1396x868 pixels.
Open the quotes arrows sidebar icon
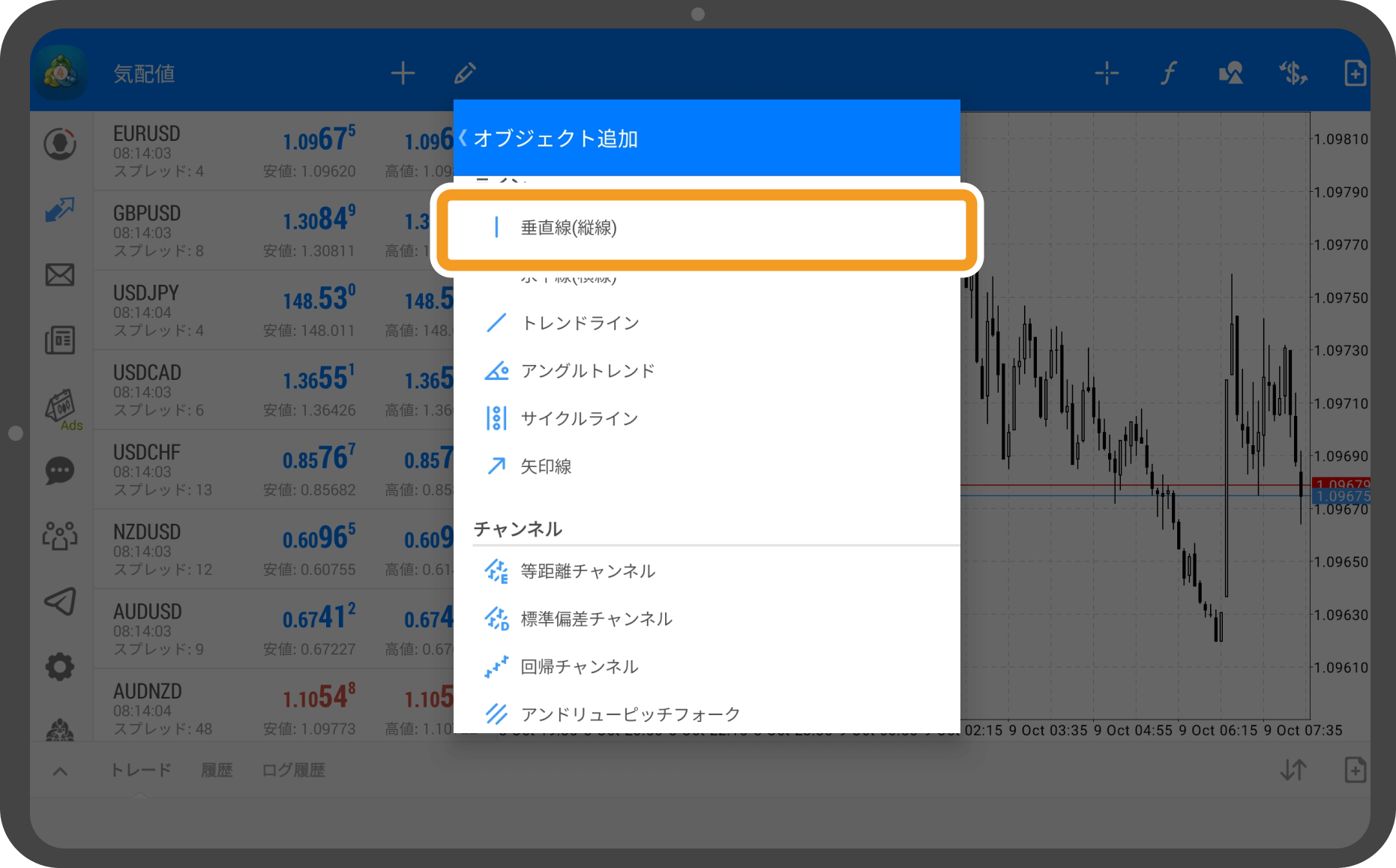[x=60, y=210]
